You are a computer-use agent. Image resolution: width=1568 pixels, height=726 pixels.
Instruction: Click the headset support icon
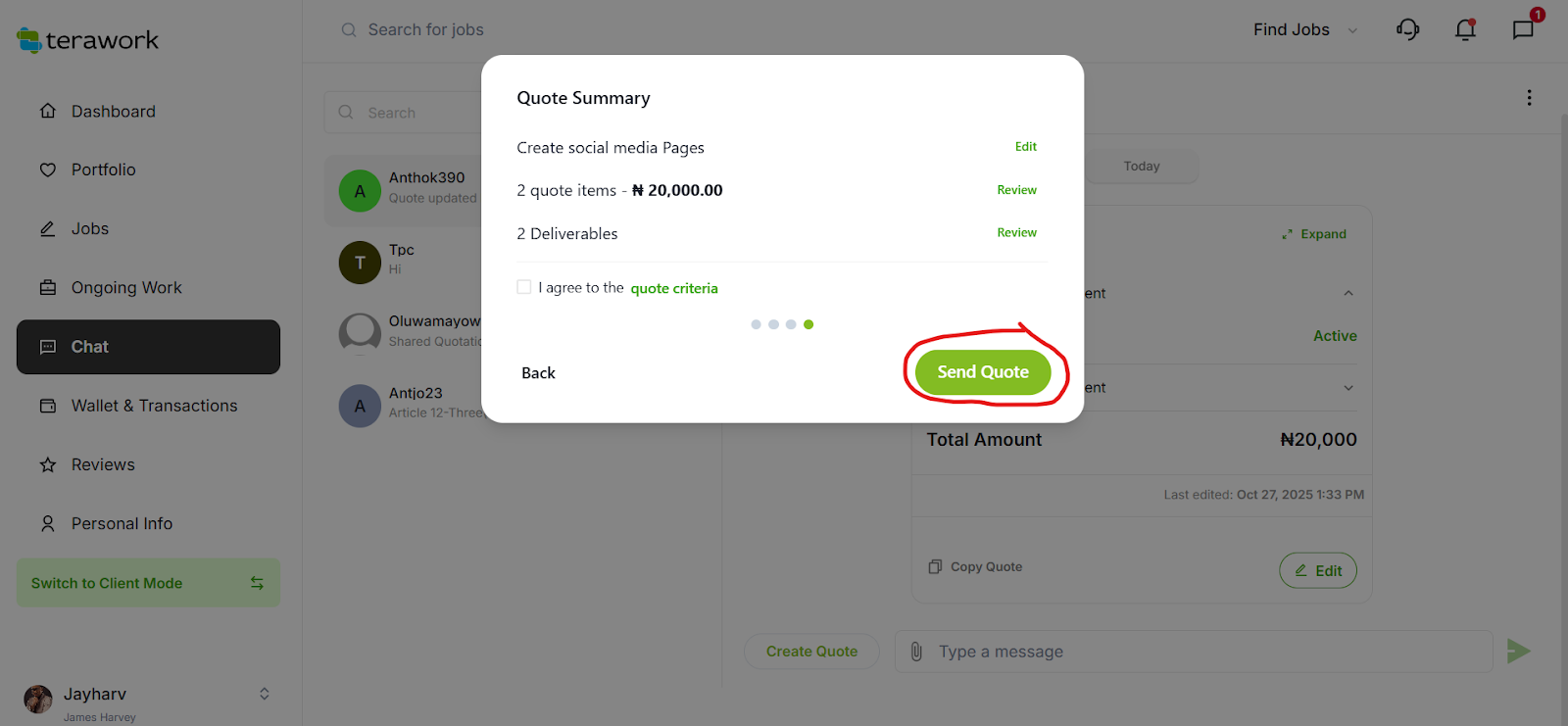[1407, 29]
